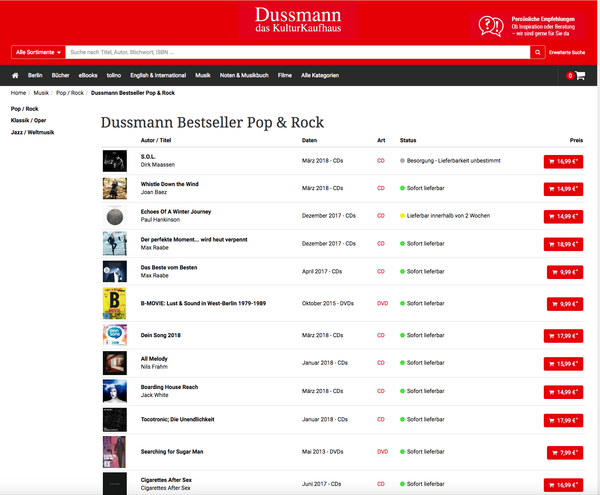Select Klassik / Oper in left sidebar
600x495 pixels.
(x=28, y=120)
